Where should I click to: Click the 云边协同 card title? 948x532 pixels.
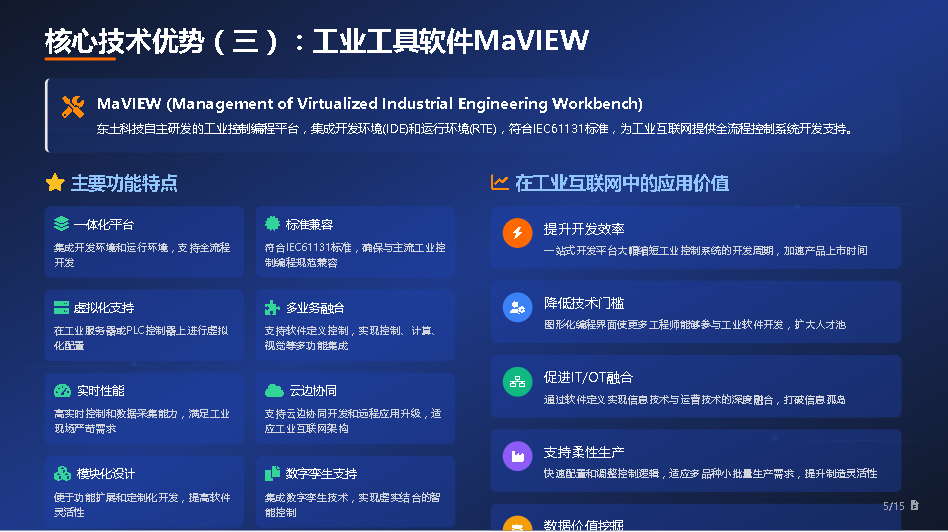[x=313, y=391]
